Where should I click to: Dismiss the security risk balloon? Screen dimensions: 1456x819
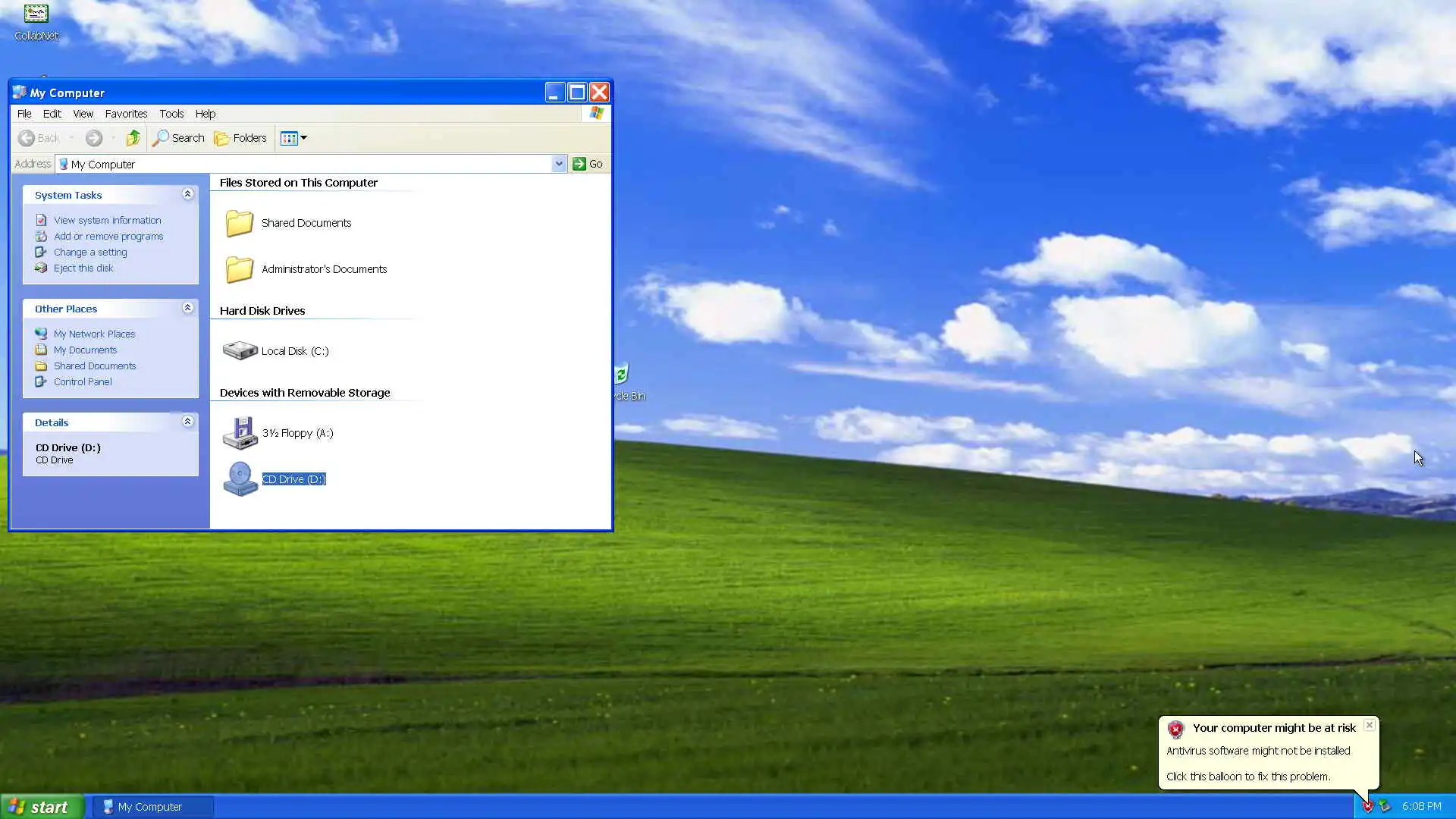coord(1370,725)
